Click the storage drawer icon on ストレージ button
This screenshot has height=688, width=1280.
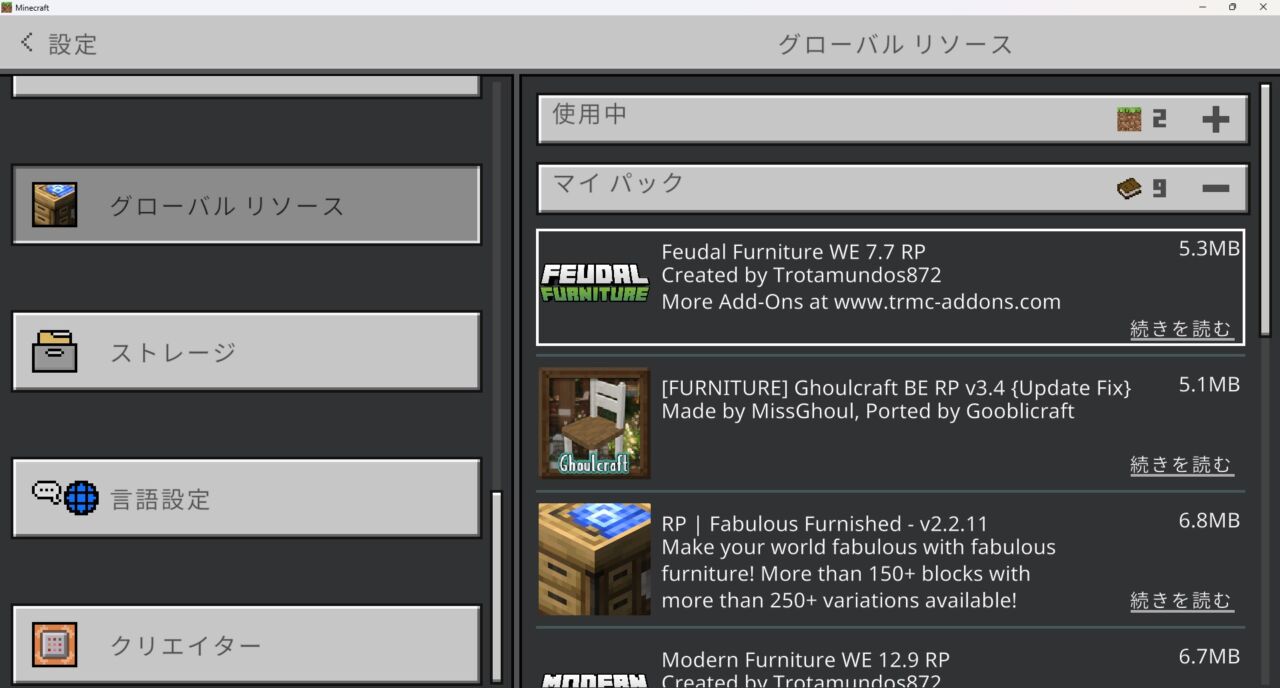[54, 352]
